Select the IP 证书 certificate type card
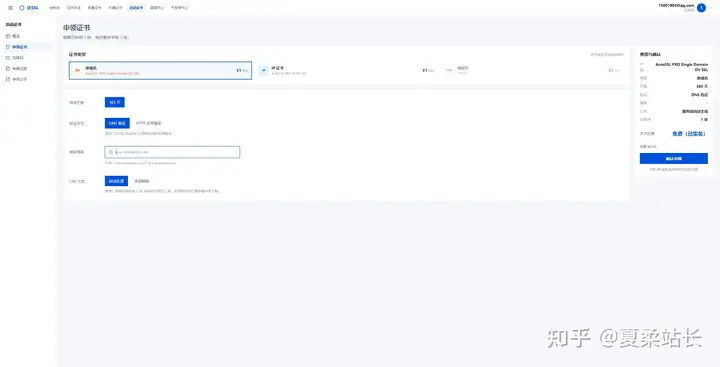The width and height of the screenshot is (720, 367). pos(347,70)
